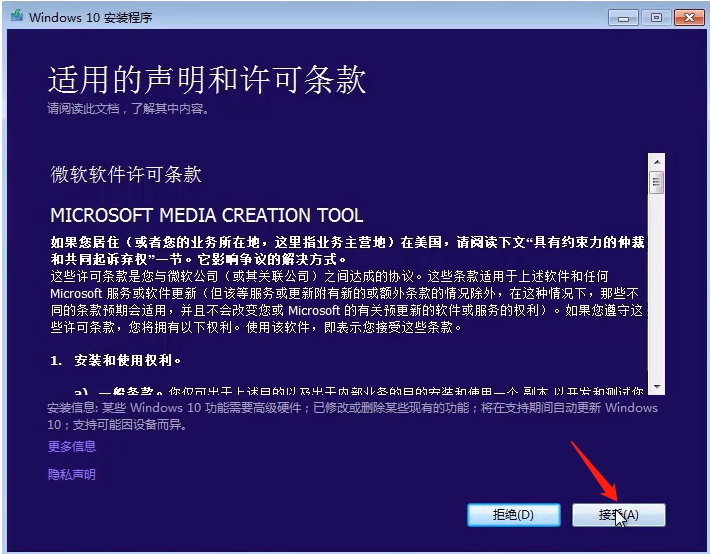Maximize the Windows 10 安装程序 window
This screenshot has width=710, height=554.
(656, 17)
